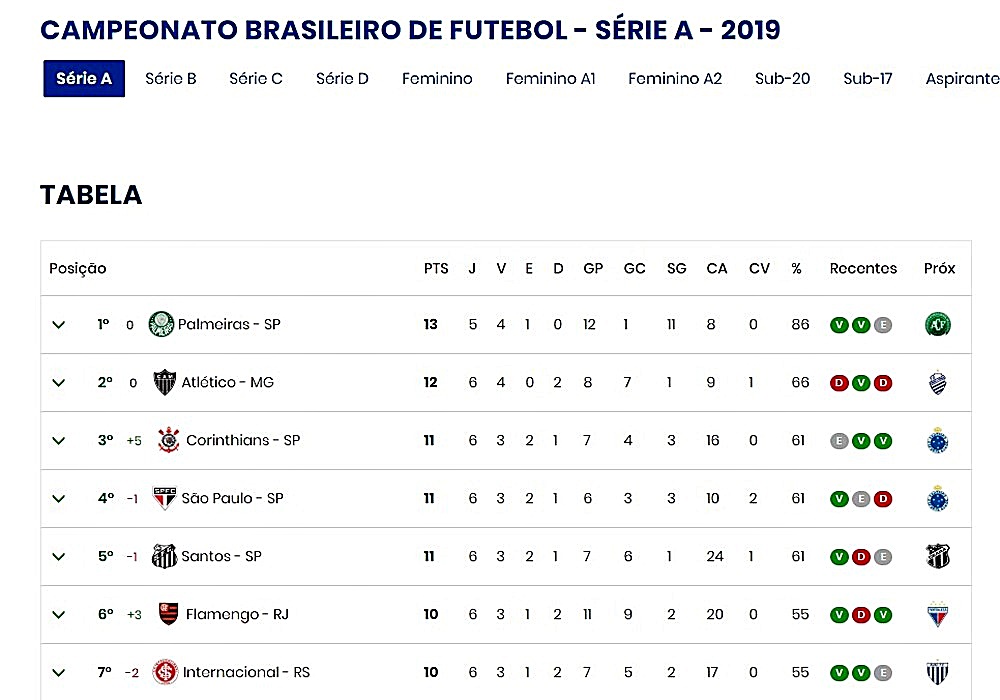Open the Flamengo - RJ team link
Viewport: 1000px width, 700px height.
(x=237, y=614)
